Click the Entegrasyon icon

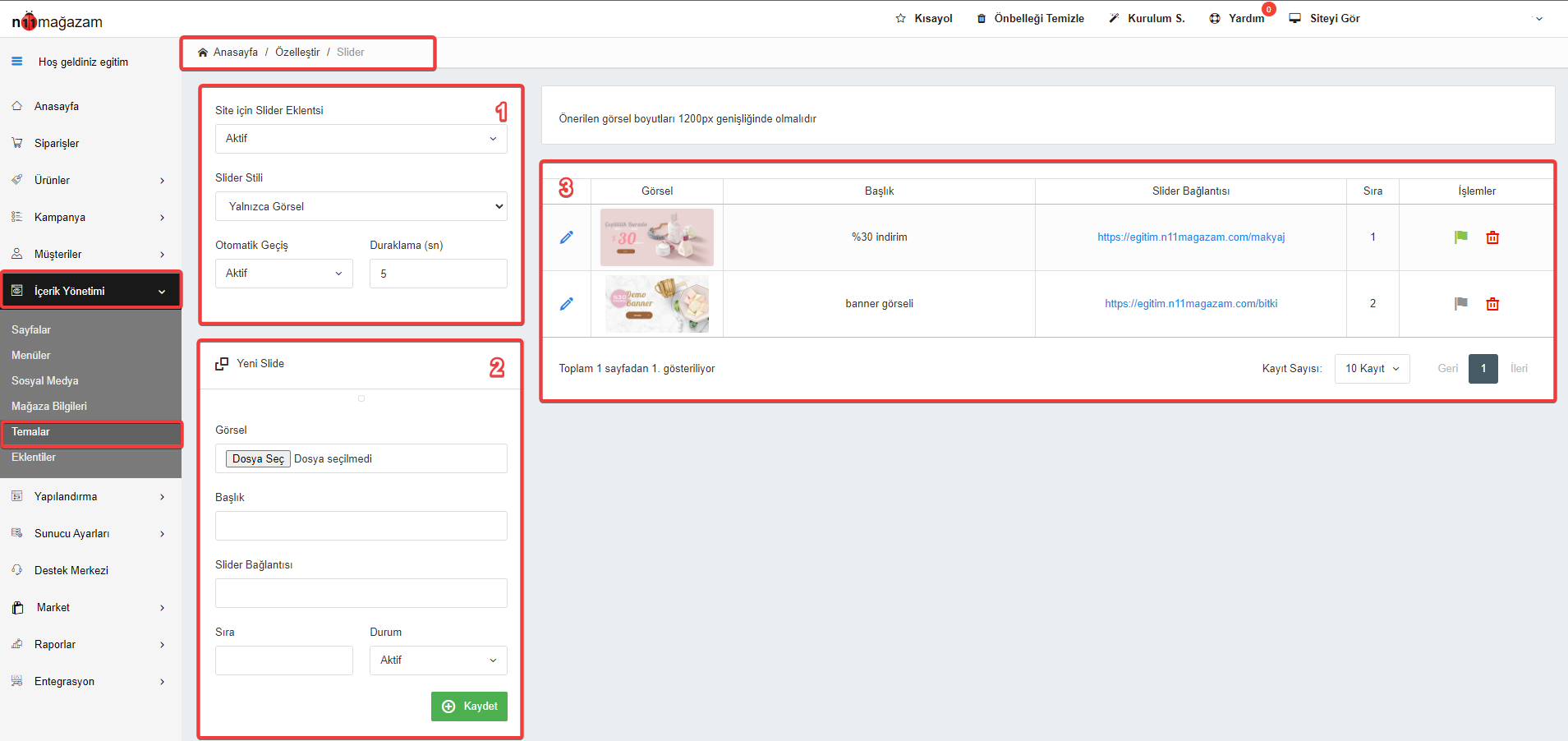(x=17, y=681)
